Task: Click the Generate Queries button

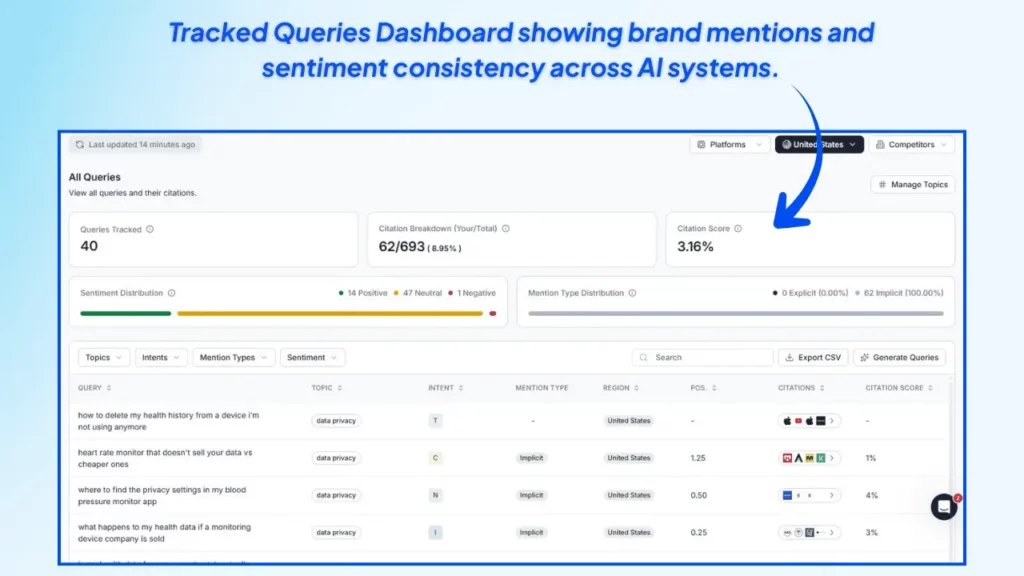Action: coord(899,357)
